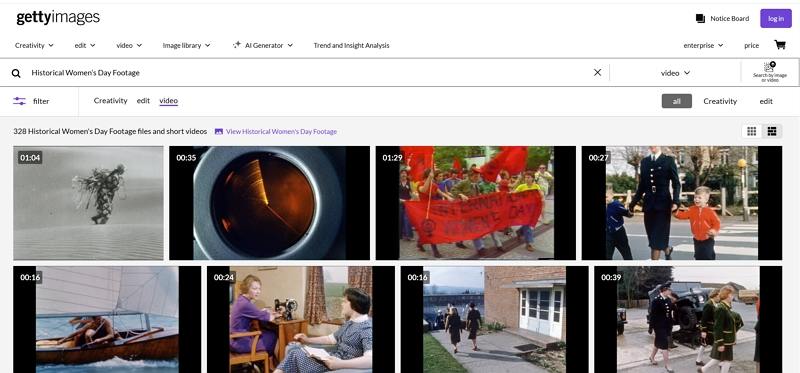
Task: Click the image icon beside View Footage link
Action: 219,131
